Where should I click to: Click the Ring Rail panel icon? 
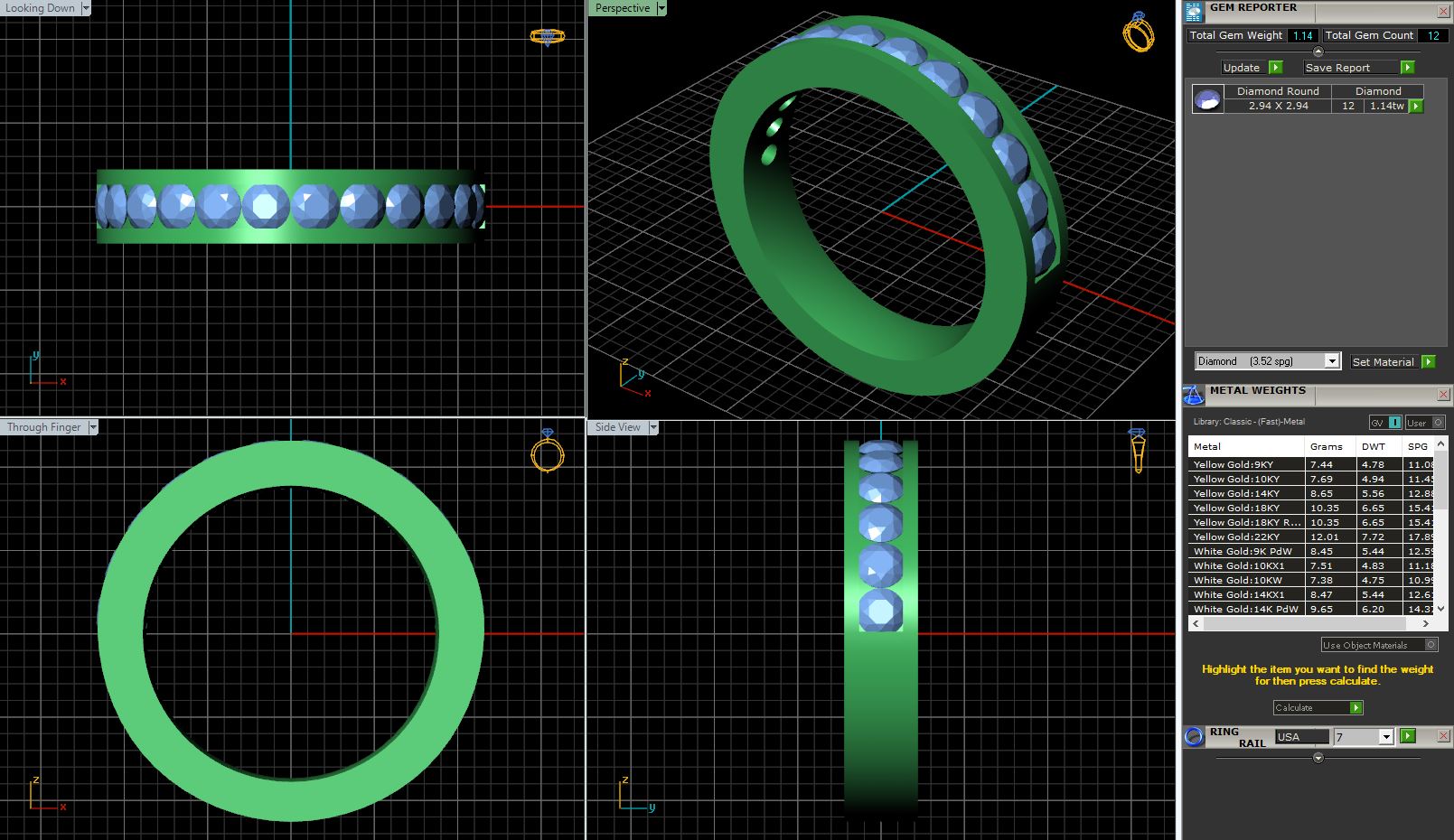1194,737
